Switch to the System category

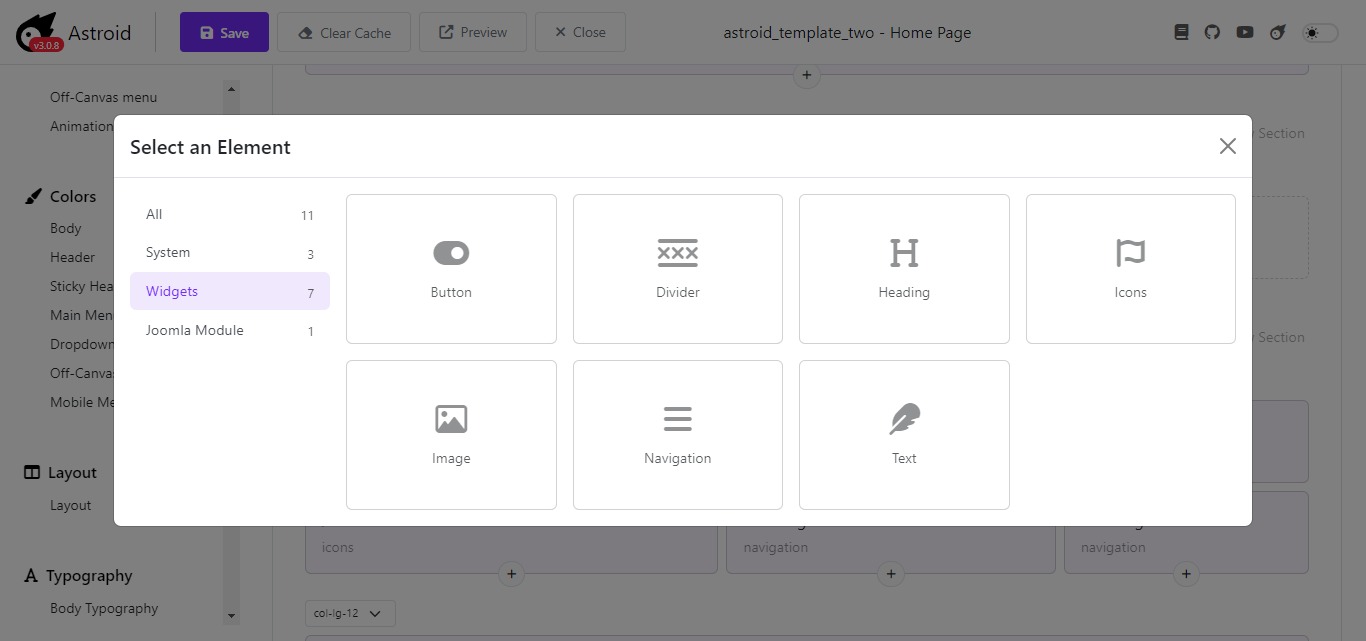[x=230, y=253]
